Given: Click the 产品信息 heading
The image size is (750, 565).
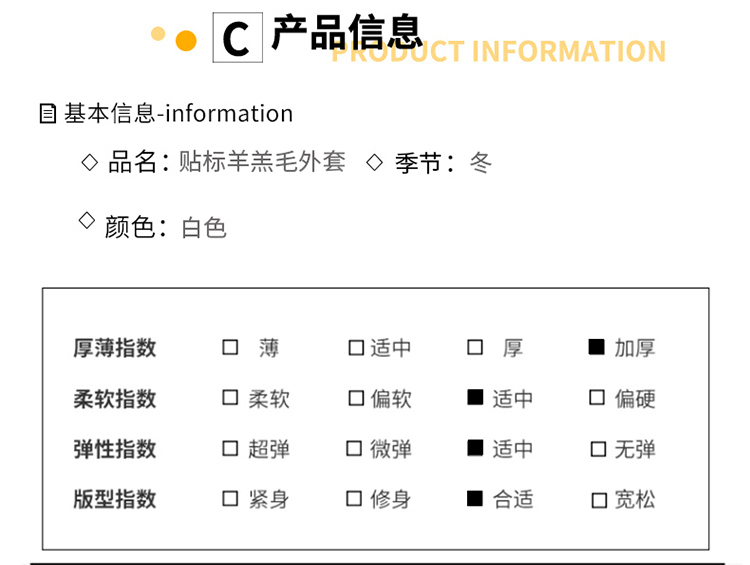Looking at the screenshot, I should point(347,34).
